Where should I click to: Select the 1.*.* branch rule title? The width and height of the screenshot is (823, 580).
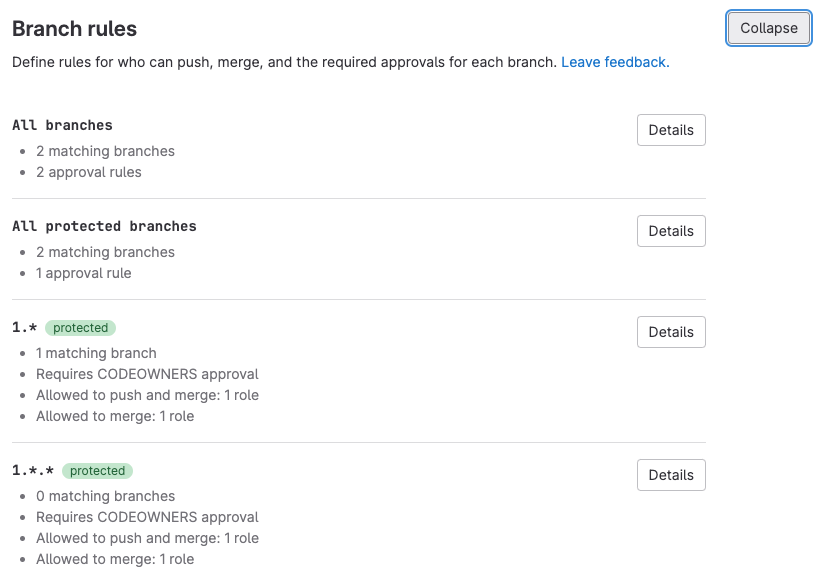(x=30, y=470)
